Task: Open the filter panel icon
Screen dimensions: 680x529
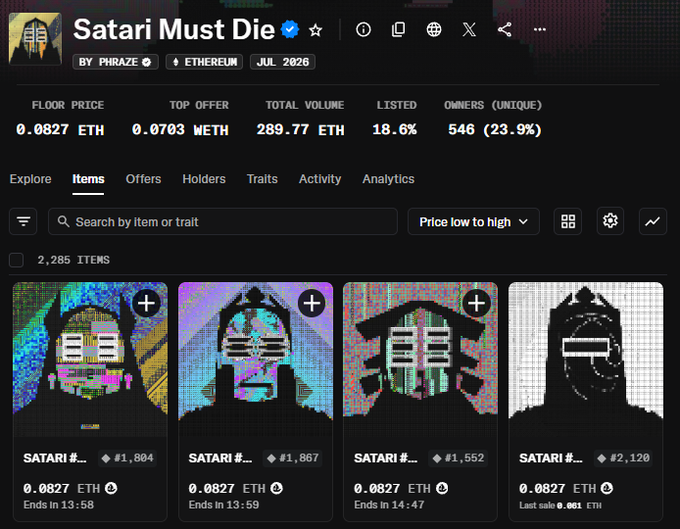Action: click(23, 222)
